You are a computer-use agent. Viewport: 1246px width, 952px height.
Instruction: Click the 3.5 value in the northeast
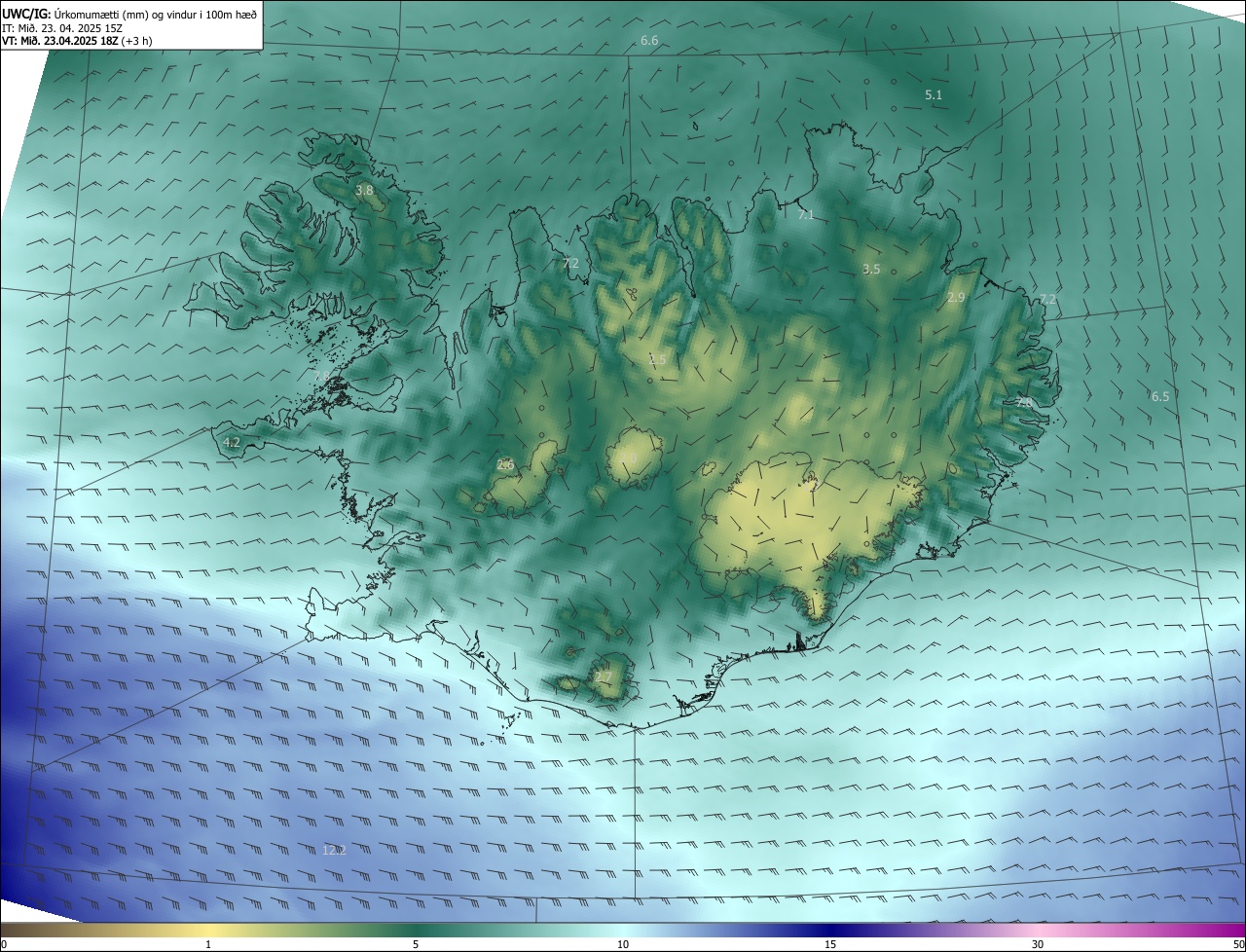[x=871, y=270]
